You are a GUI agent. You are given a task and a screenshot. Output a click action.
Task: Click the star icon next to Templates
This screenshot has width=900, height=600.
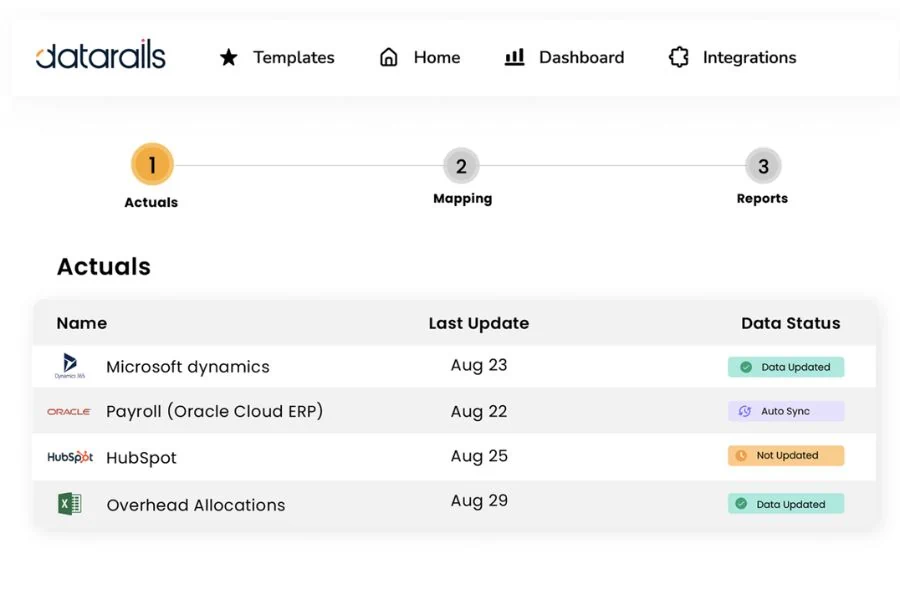[x=229, y=57]
